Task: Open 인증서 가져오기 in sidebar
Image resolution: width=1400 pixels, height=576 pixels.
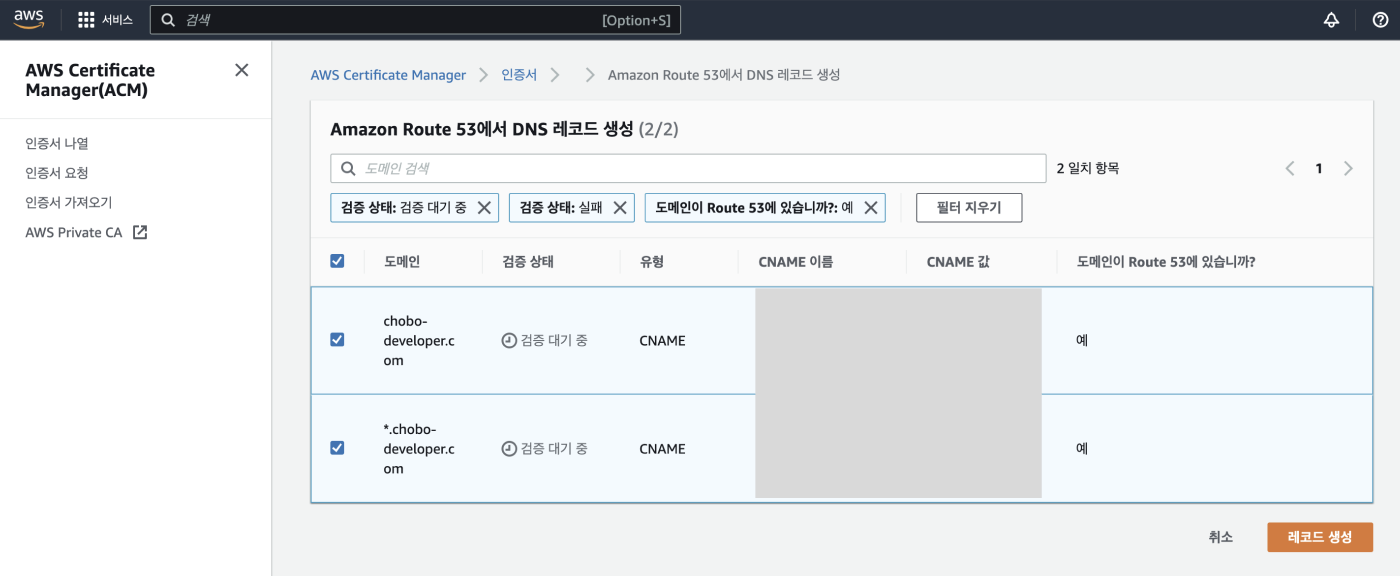Action: [69, 202]
